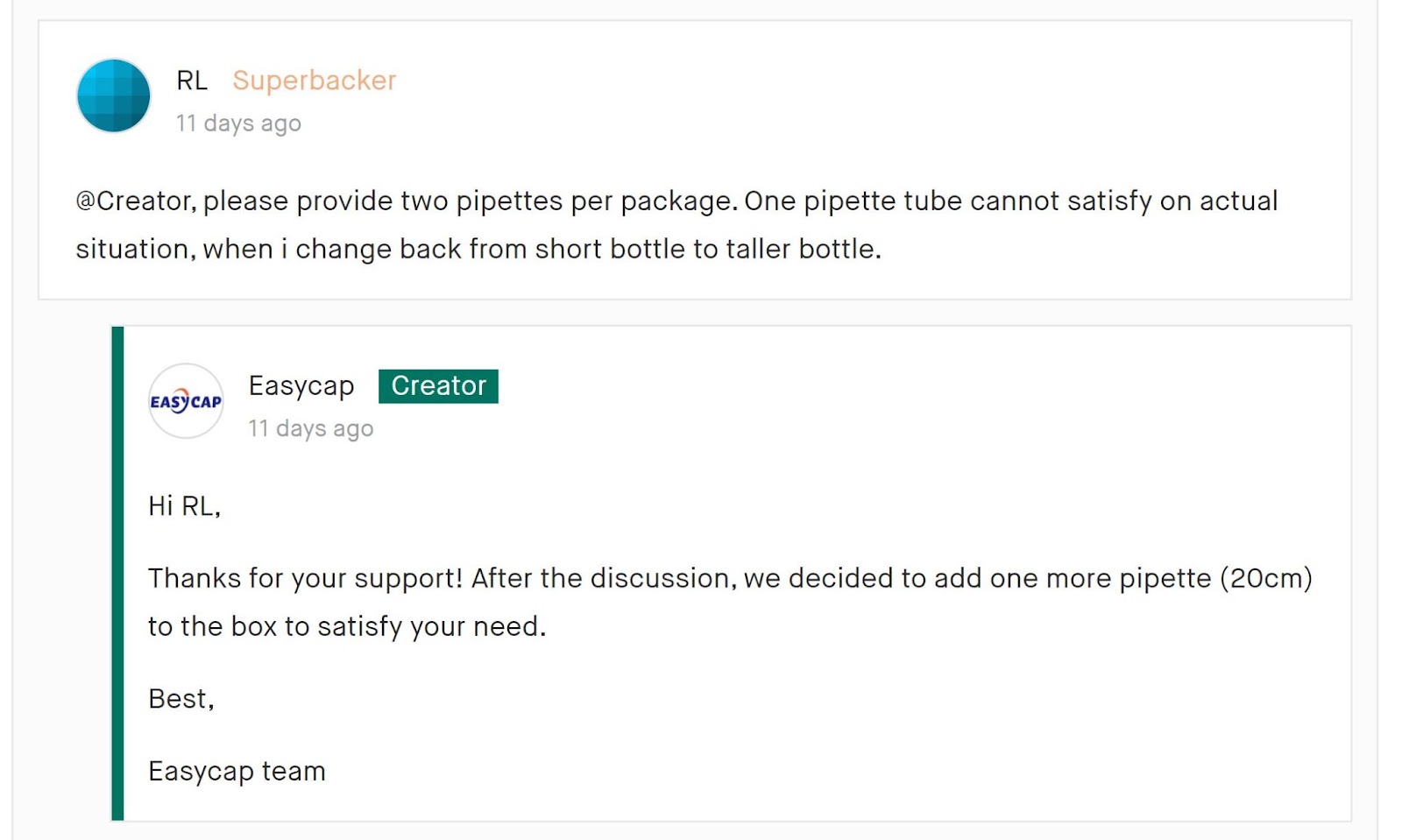Click Easycap reply's '11 days ago' timestamp
The height and width of the screenshot is (840, 1402).
click(x=311, y=428)
